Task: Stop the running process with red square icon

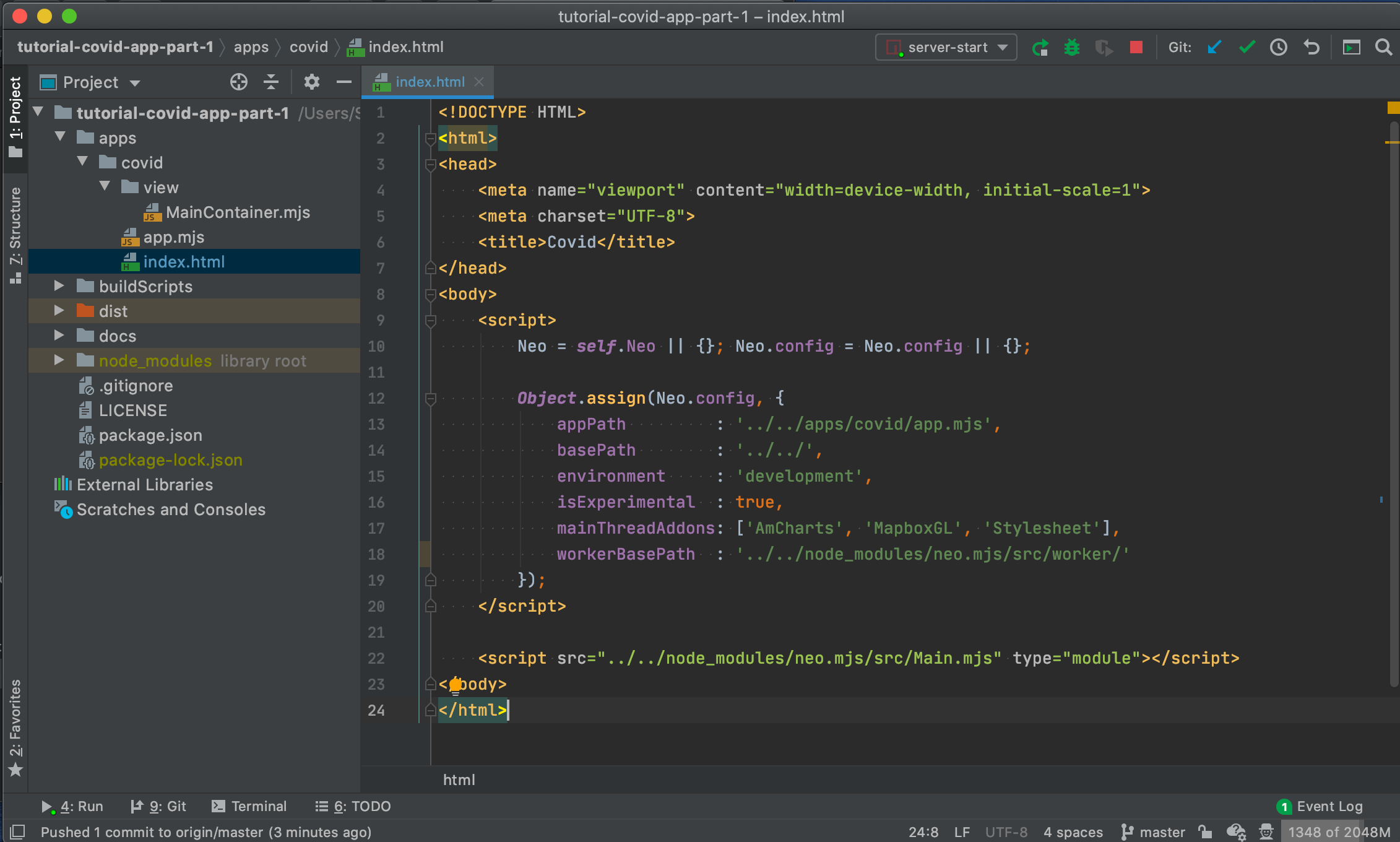Action: pos(1136,47)
